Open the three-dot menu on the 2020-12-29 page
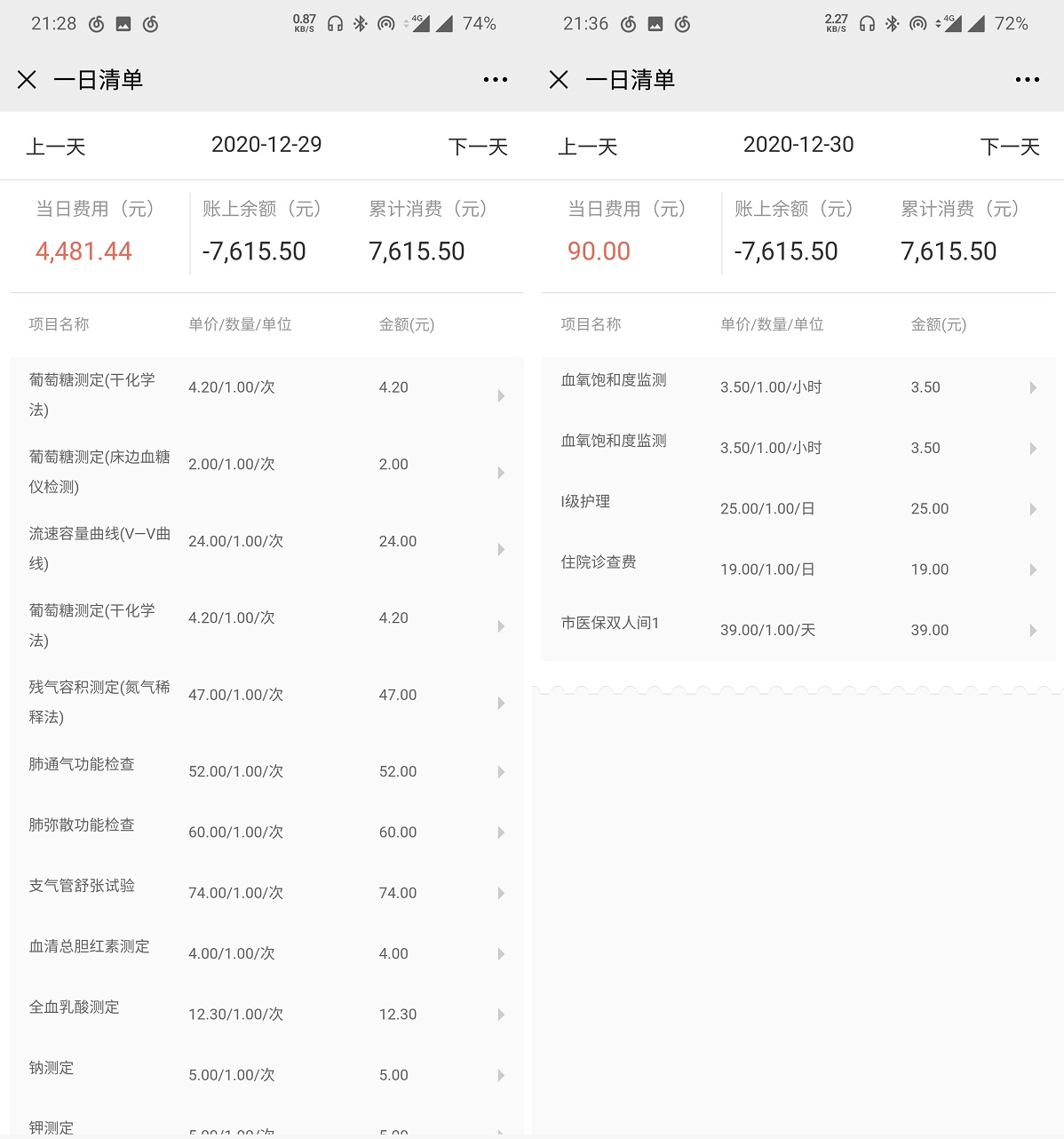 (496, 80)
